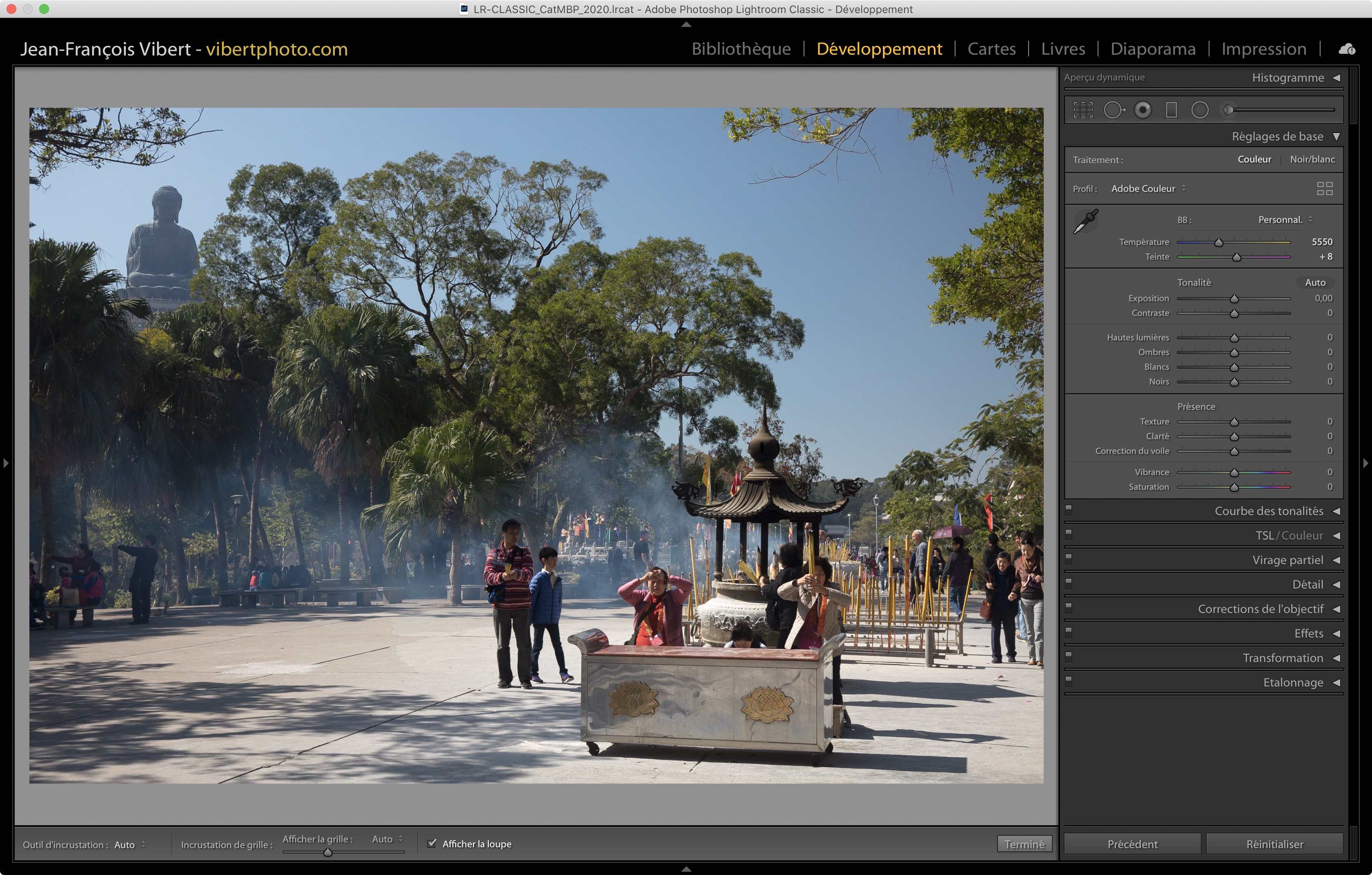This screenshot has width=1372, height=875.
Task: Click the Température slider handle
Action: coord(1218,242)
